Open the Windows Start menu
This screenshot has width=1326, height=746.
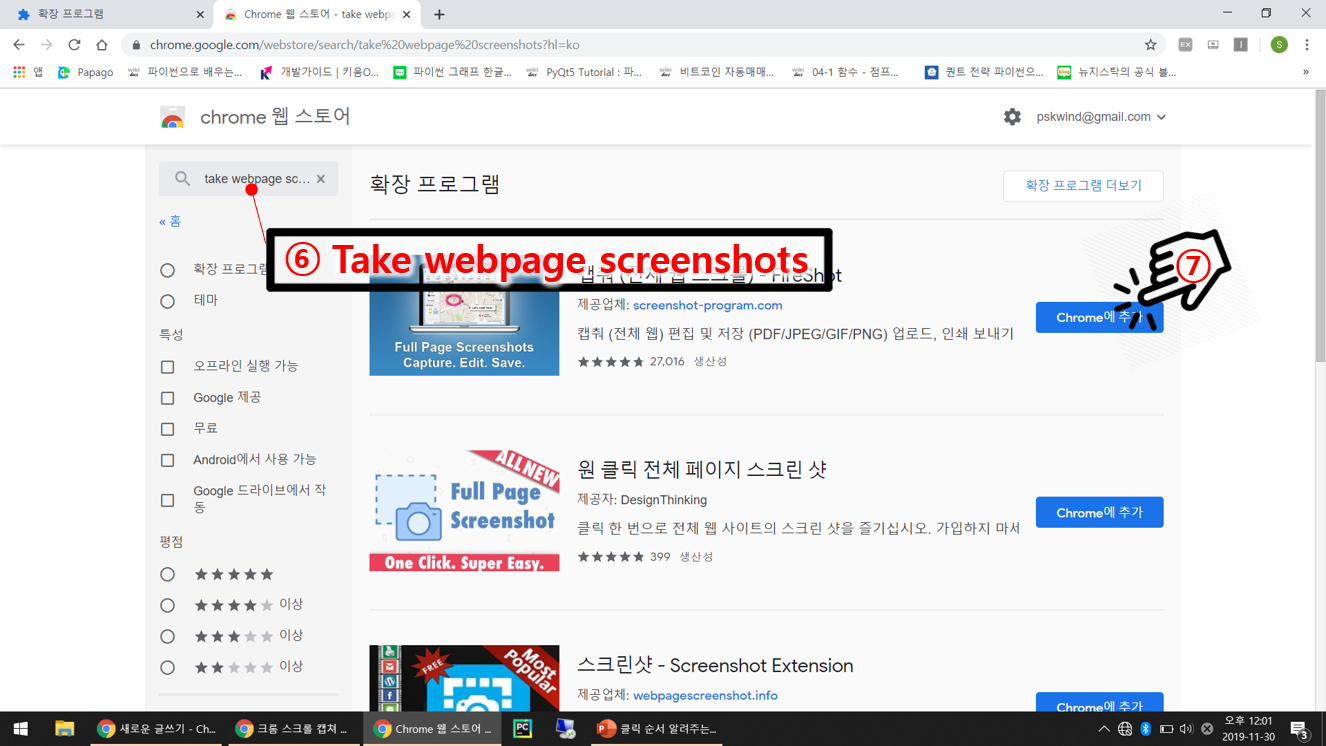coord(21,729)
